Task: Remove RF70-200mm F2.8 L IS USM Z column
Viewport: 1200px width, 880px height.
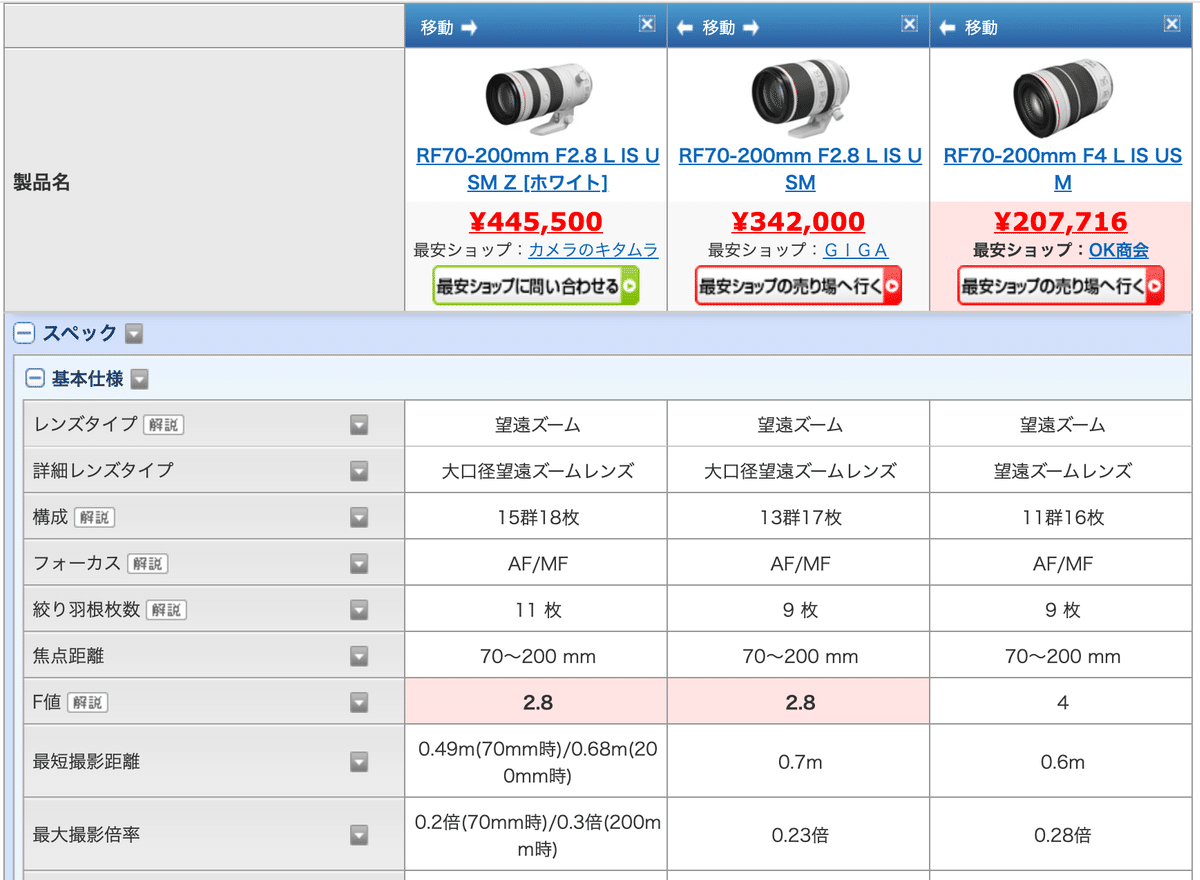Action: (x=647, y=24)
